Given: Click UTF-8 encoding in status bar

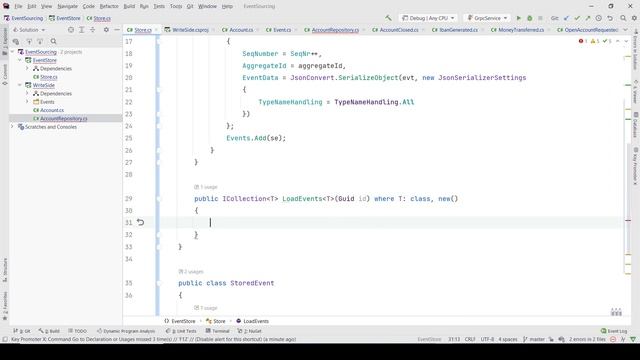Looking at the screenshot, I should pos(487,339).
